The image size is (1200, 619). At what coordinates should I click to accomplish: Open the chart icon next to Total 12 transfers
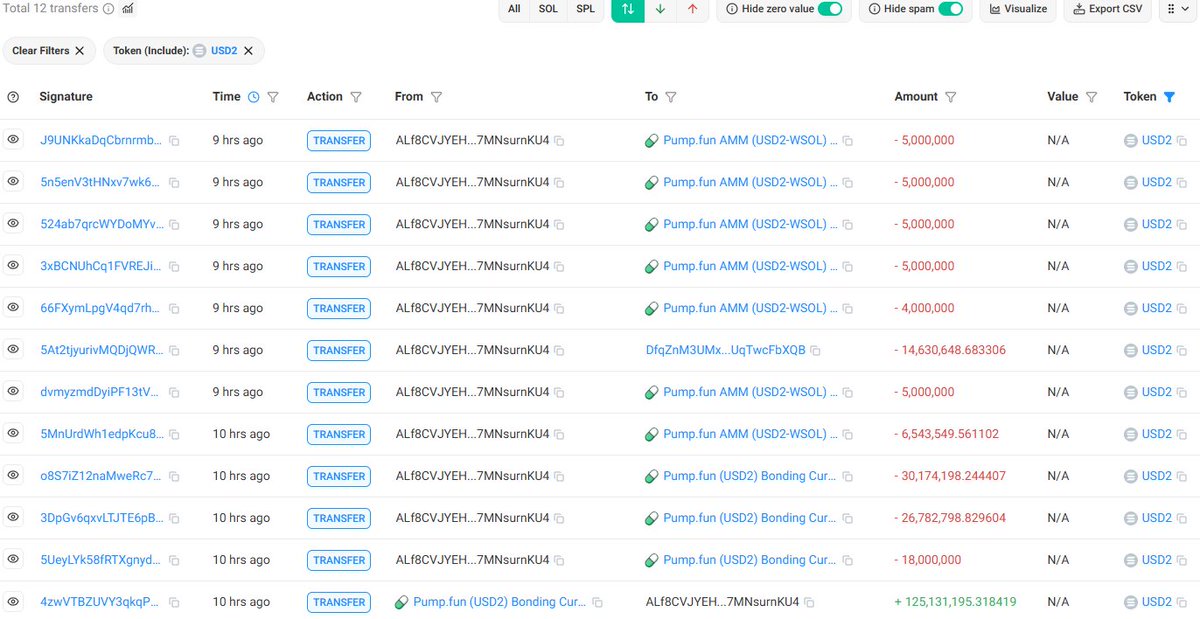click(x=128, y=9)
